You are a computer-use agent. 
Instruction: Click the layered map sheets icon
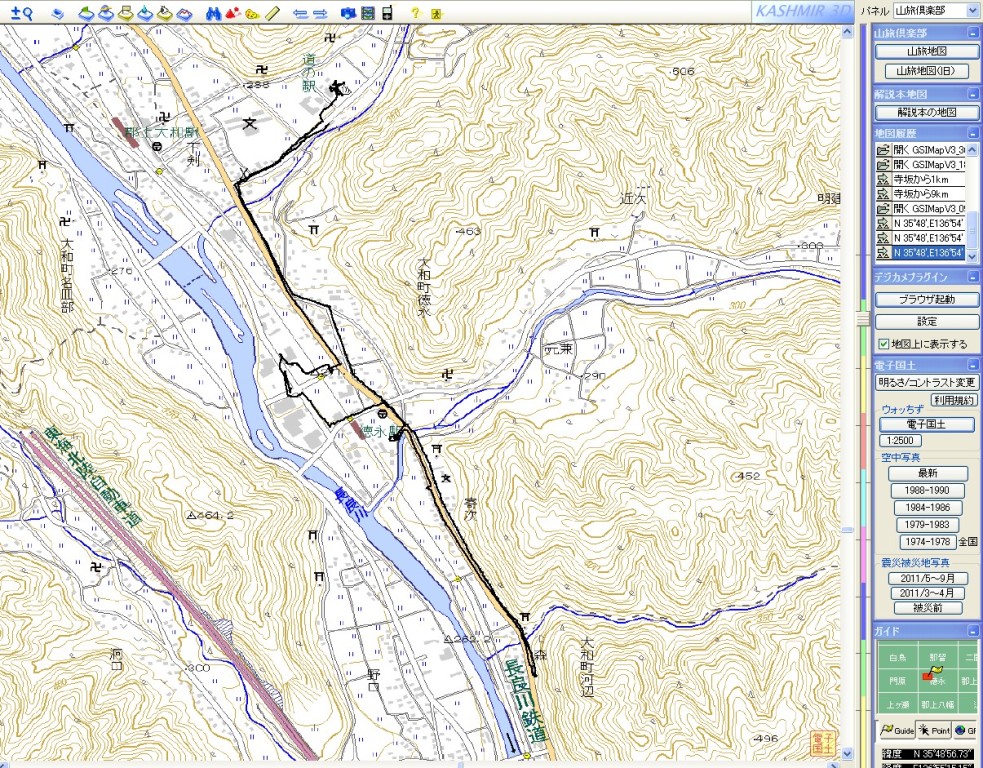58,13
